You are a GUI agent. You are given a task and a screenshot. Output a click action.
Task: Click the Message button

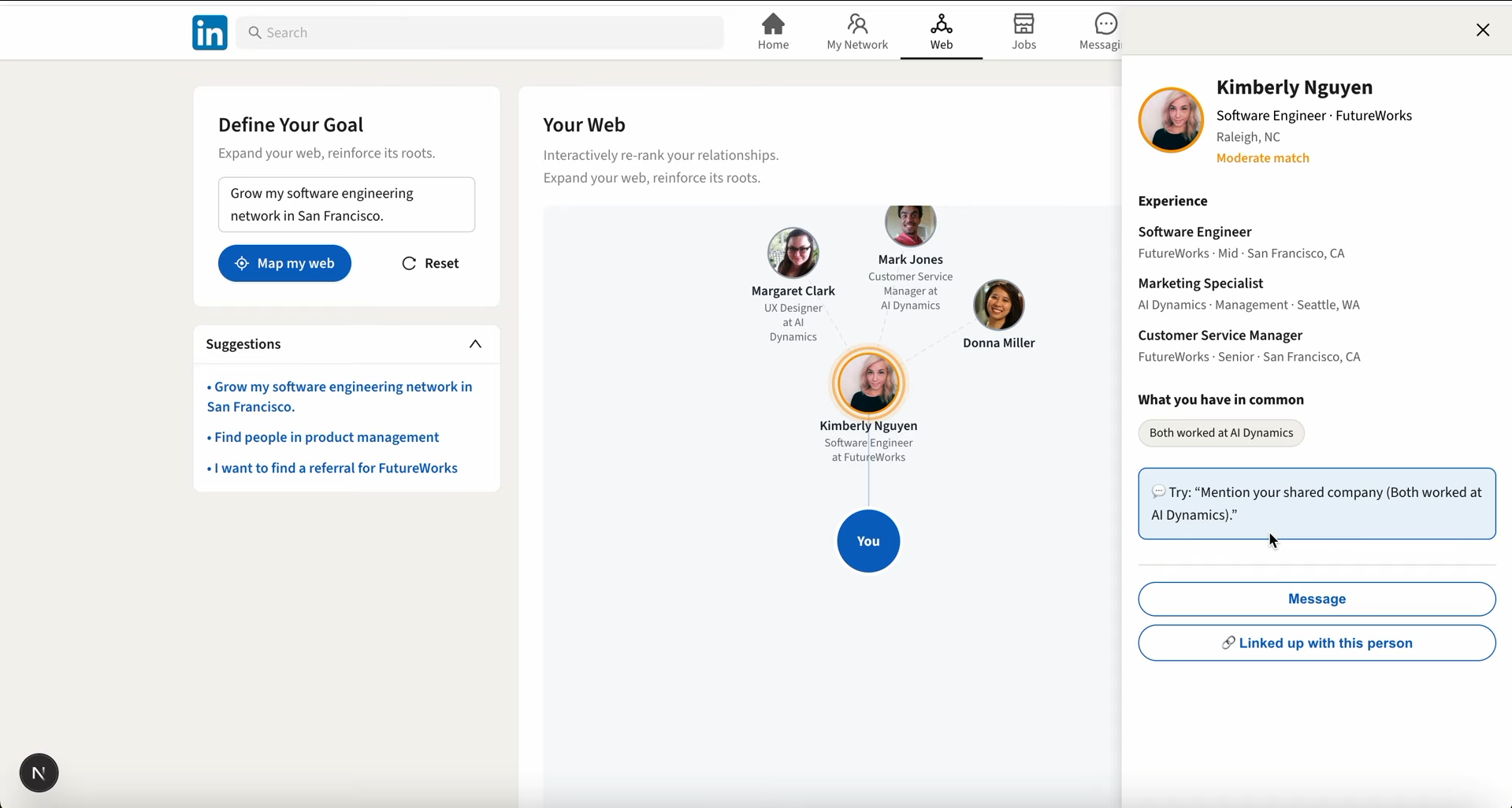point(1316,599)
